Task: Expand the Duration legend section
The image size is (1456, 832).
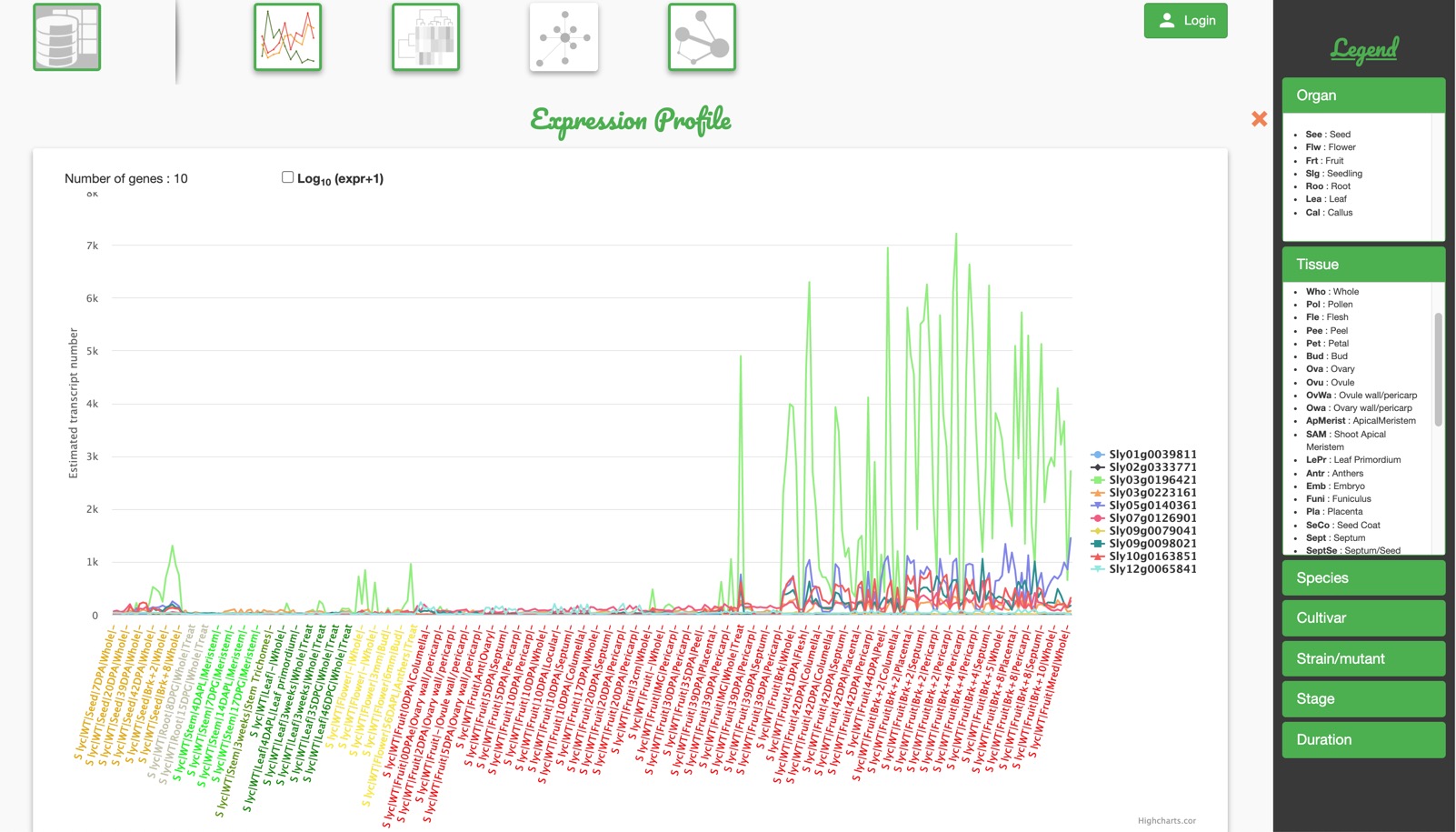Action: coord(1362,739)
